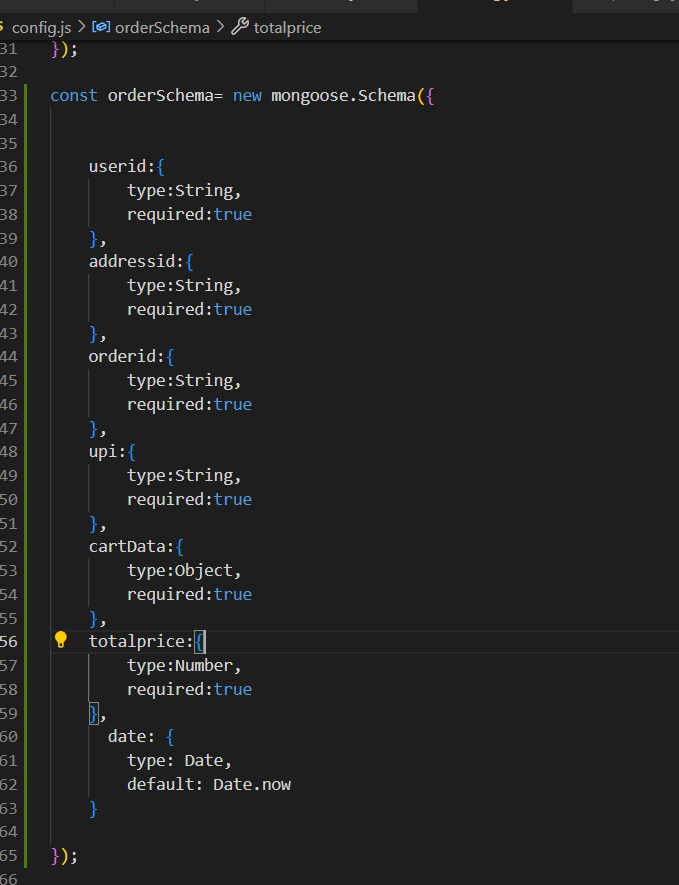Click the 'totalprice' property on line 56
Image resolution: width=679 pixels, height=885 pixels.
tap(137, 641)
